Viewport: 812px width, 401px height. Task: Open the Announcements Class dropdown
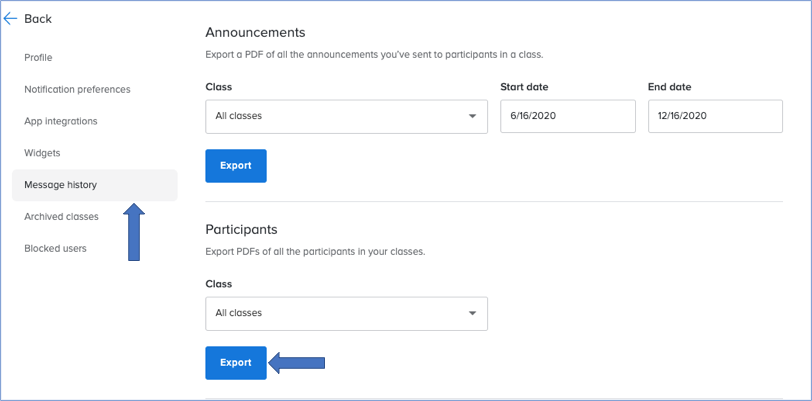(x=346, y=117)
